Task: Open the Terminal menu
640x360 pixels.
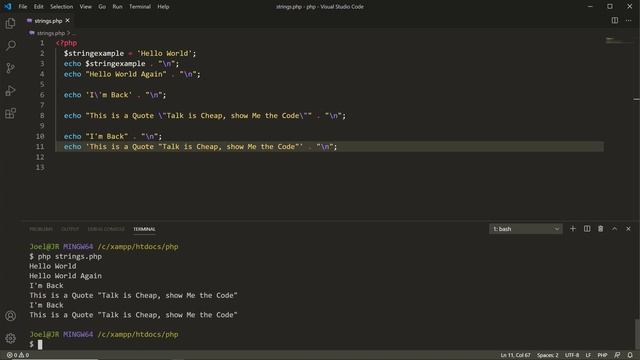Action: [x=140, y=7]
